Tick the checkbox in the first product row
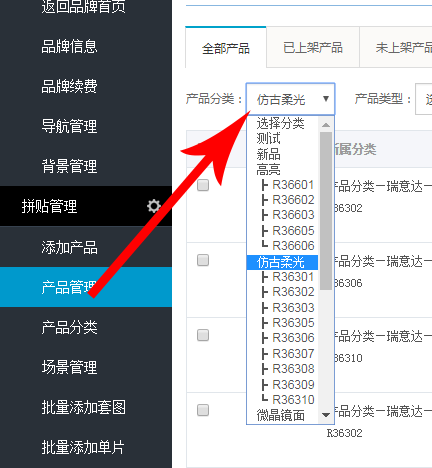The image size is (432, 468). pyautogui.click(x=203, y=185)
